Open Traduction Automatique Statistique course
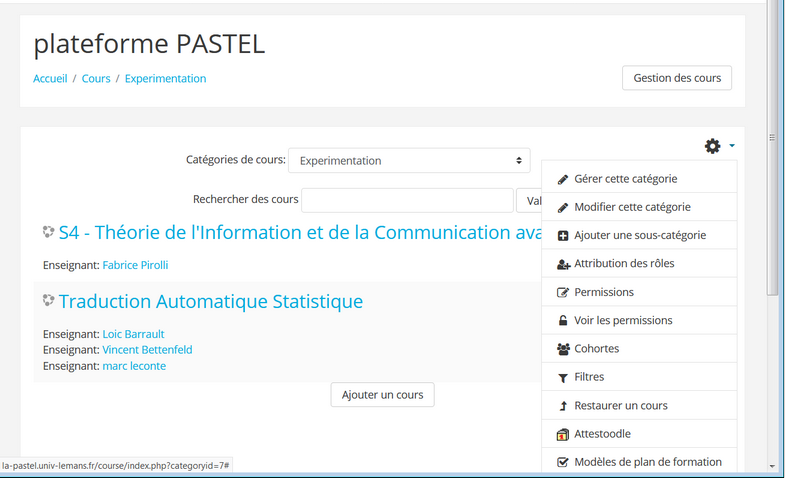Viewport: 785px width, 478px height. [211, 301]
